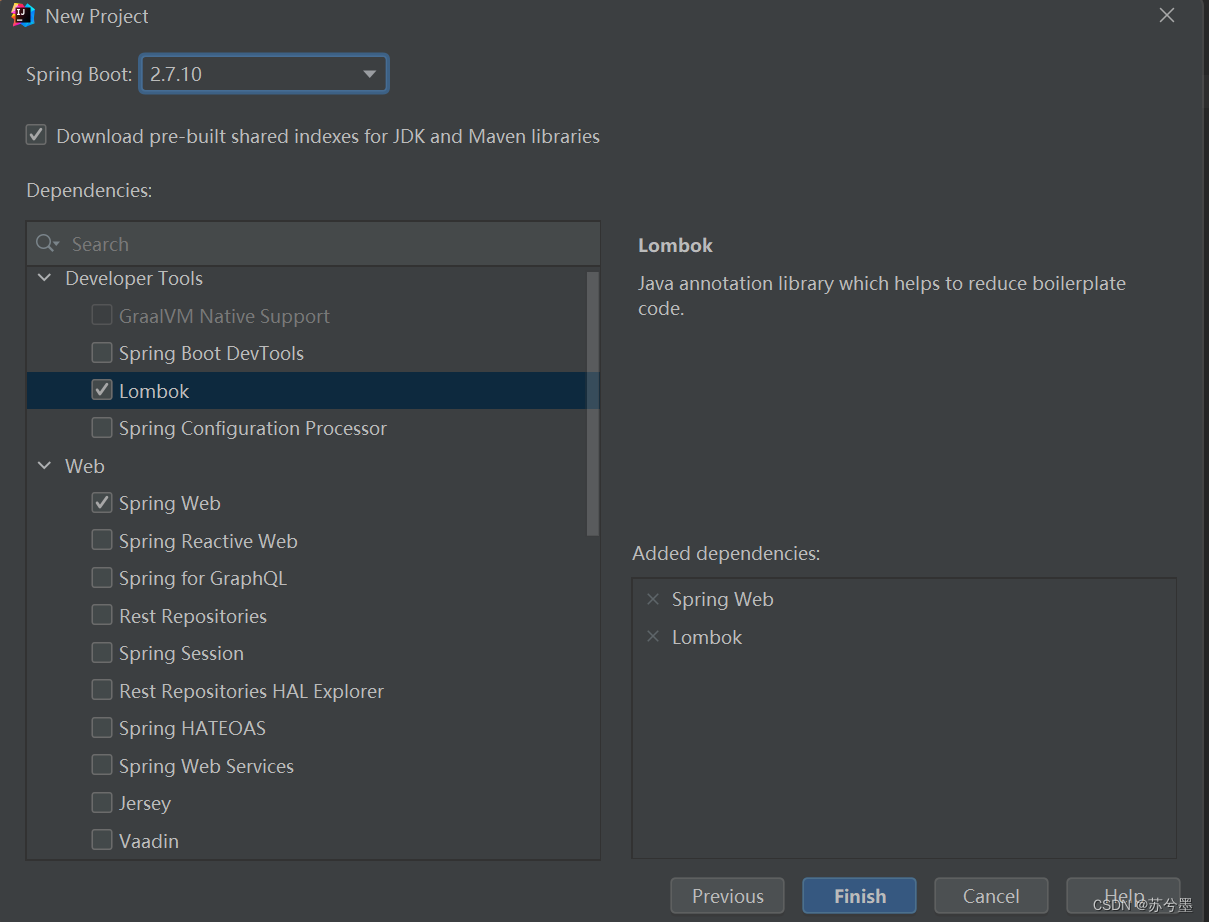Click the Finish button
1209x922 pixels.
(859, 896)
